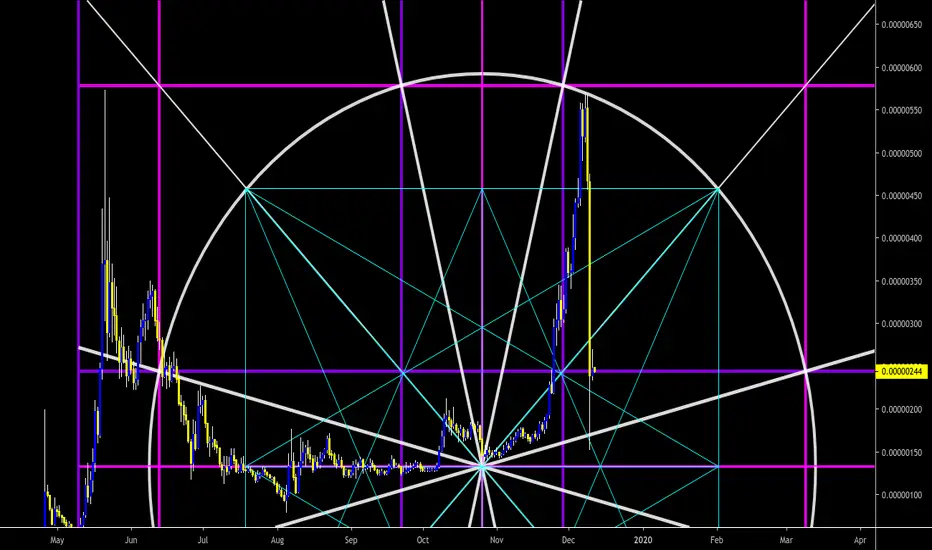This screenshot has width=932, height=550.
Task: Click the 0.00000550 price axis label
Action: tap(902, 111)
